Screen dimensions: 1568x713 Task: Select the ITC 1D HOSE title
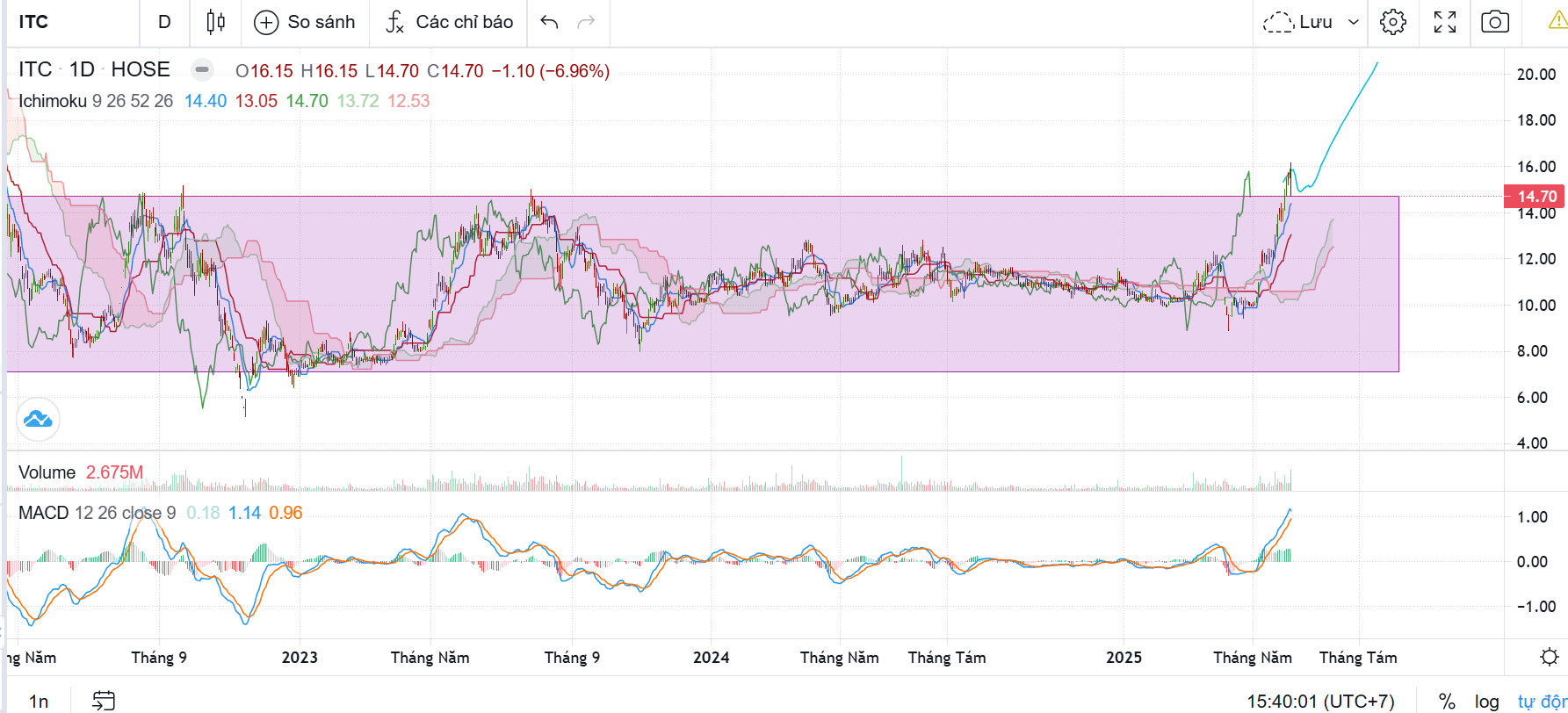[94, 69]
